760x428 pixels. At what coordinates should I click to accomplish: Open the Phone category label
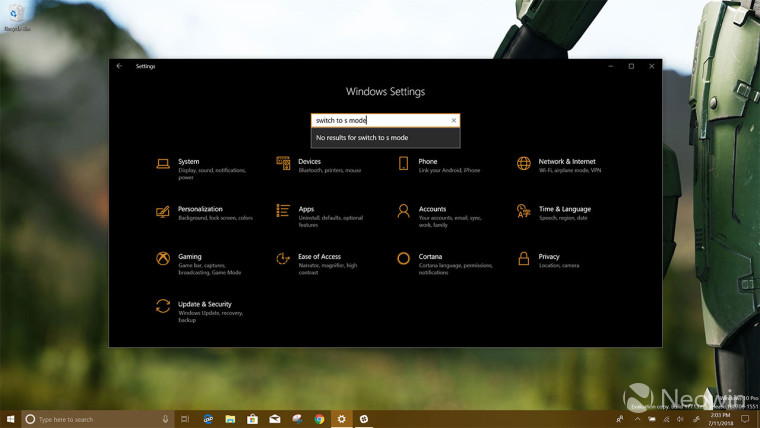coord(428,161)
